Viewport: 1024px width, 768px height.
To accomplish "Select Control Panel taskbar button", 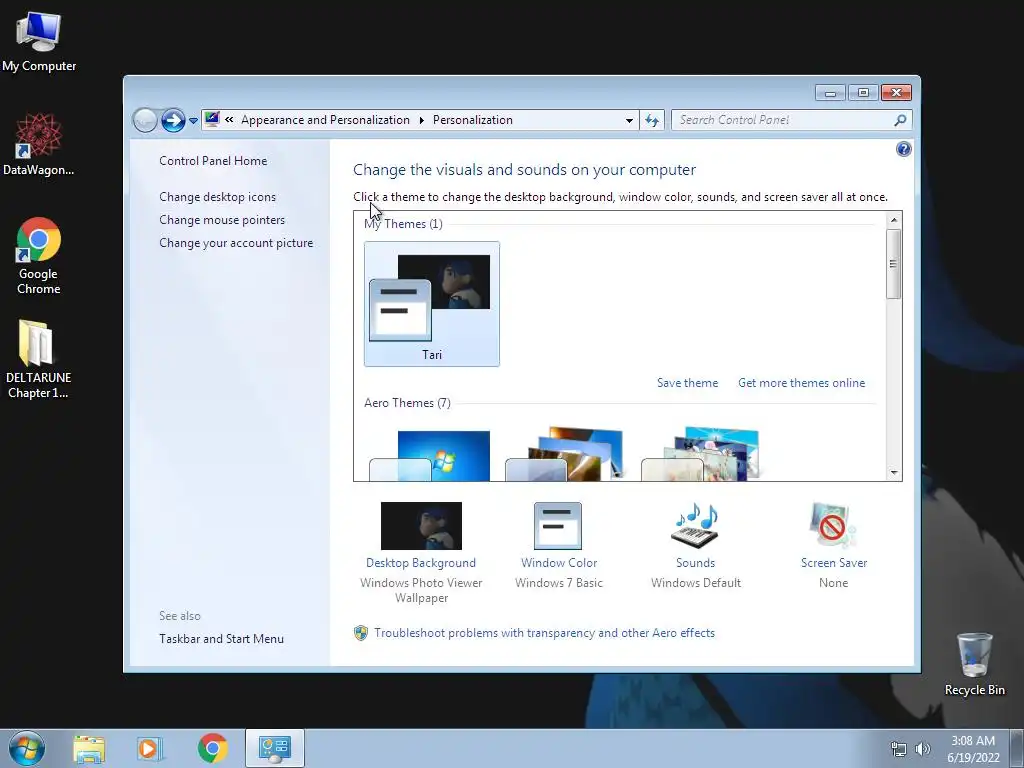I will [275, 748].
